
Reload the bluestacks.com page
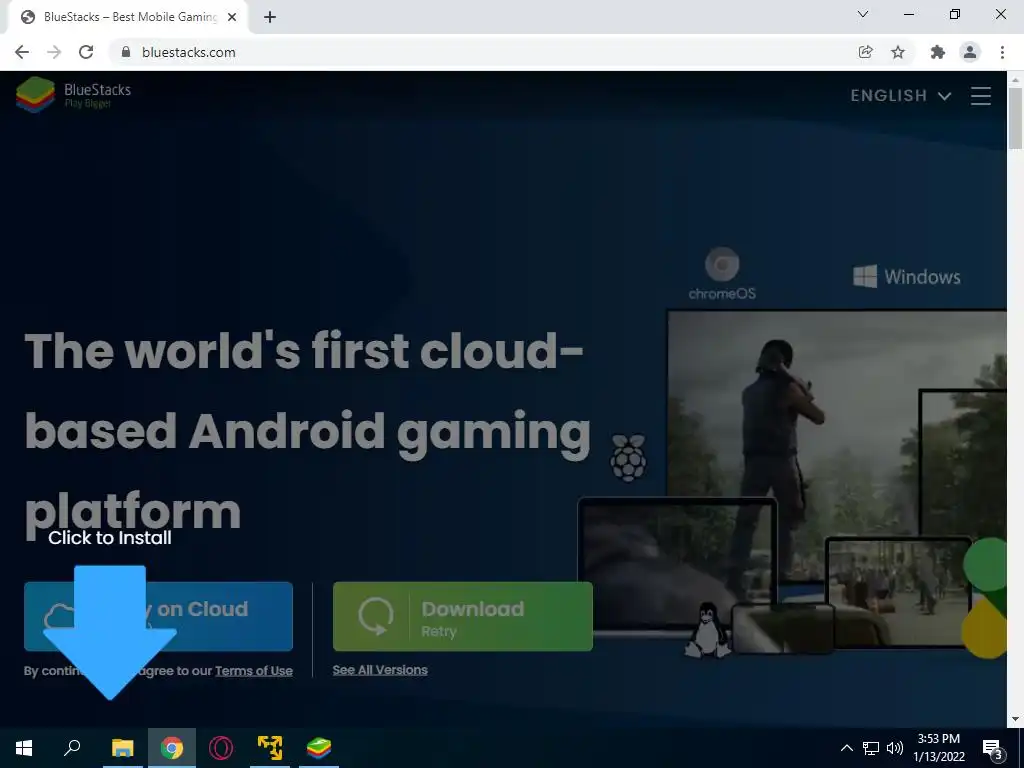click(86, 52)
